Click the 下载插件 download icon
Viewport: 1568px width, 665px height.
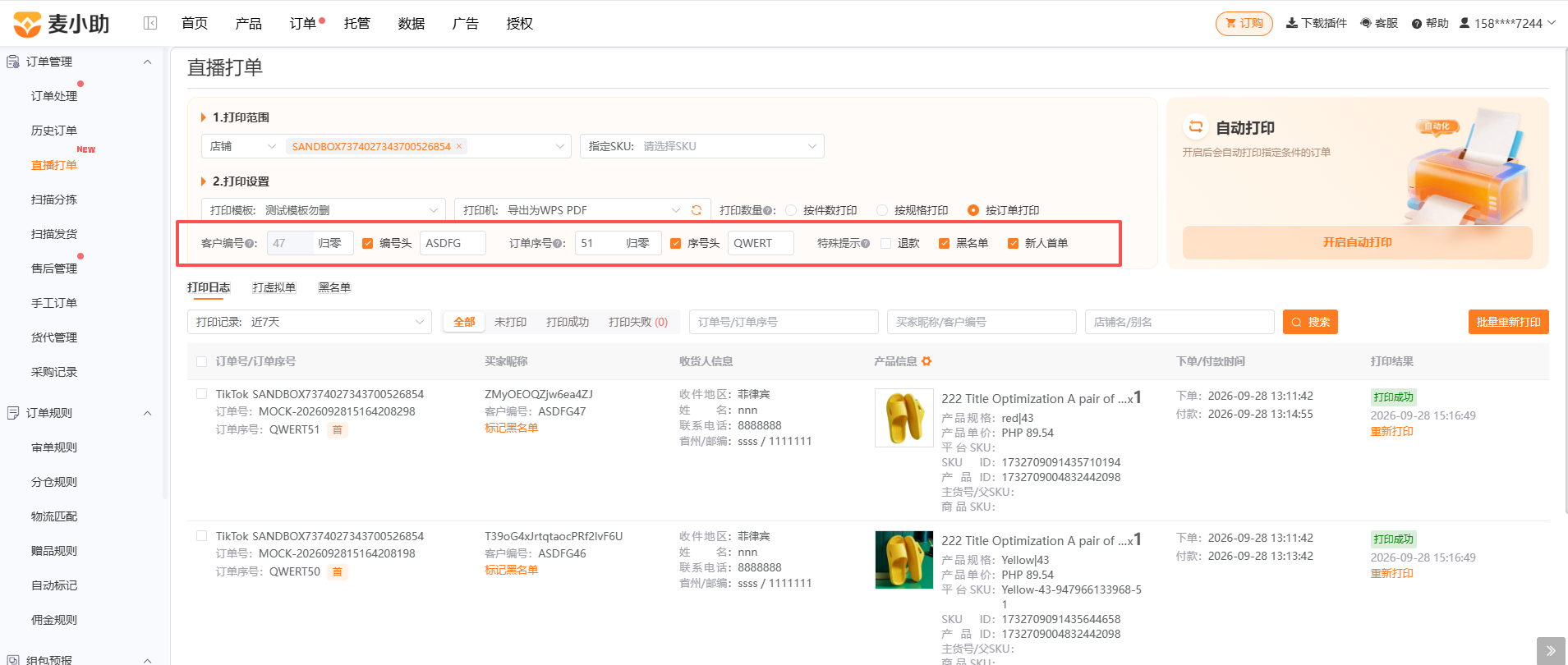click(x=1291, y=23)
